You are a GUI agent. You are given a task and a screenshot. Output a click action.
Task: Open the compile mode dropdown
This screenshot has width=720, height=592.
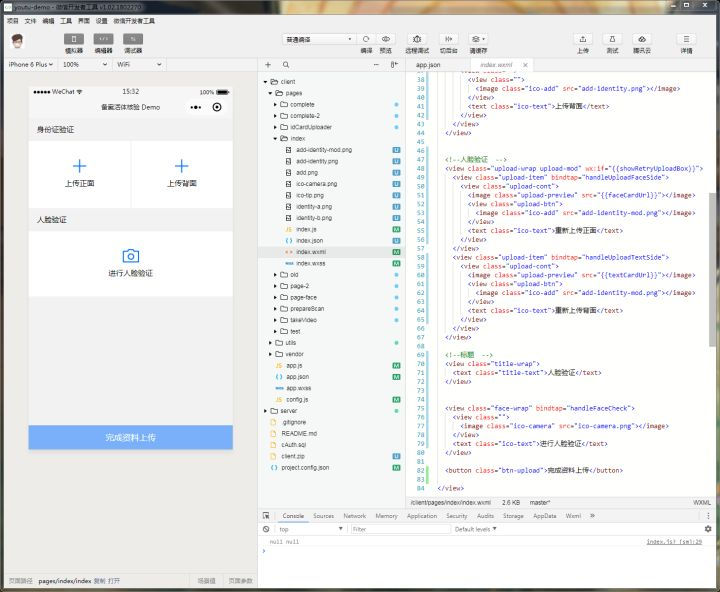318,39
